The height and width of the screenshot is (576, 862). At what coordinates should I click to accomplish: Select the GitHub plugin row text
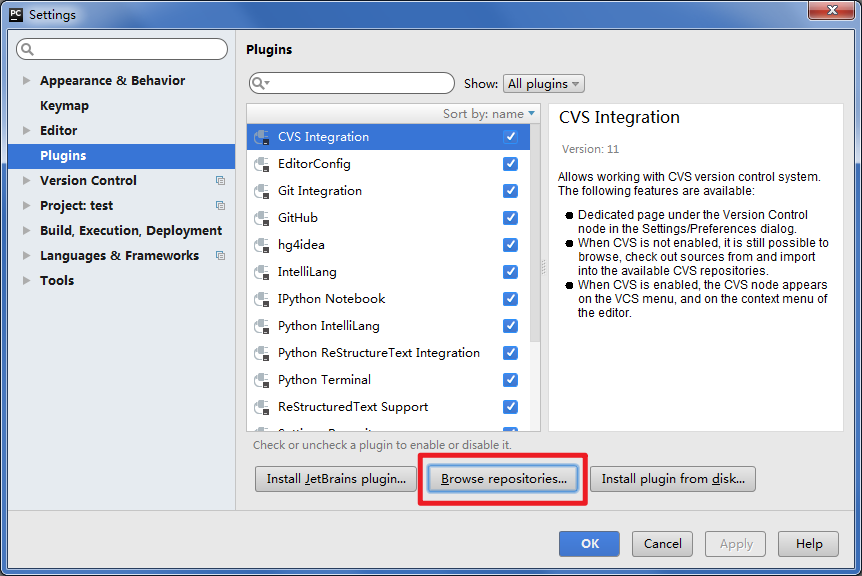coord(298,218)
